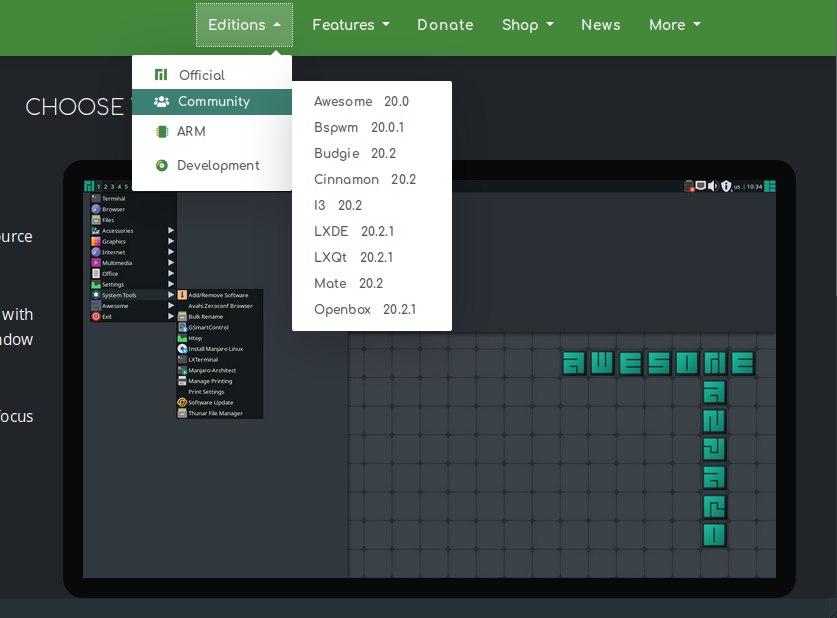Click Bulk Rename in the screenshot's submenu
This screenshot has width=837, height=618.
tap(219, 316)
